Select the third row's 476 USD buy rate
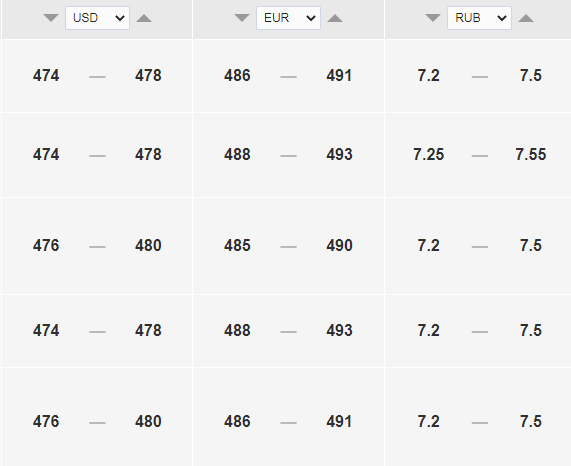Viewport: 571px width, 466px height. click(x=46, y=245)
